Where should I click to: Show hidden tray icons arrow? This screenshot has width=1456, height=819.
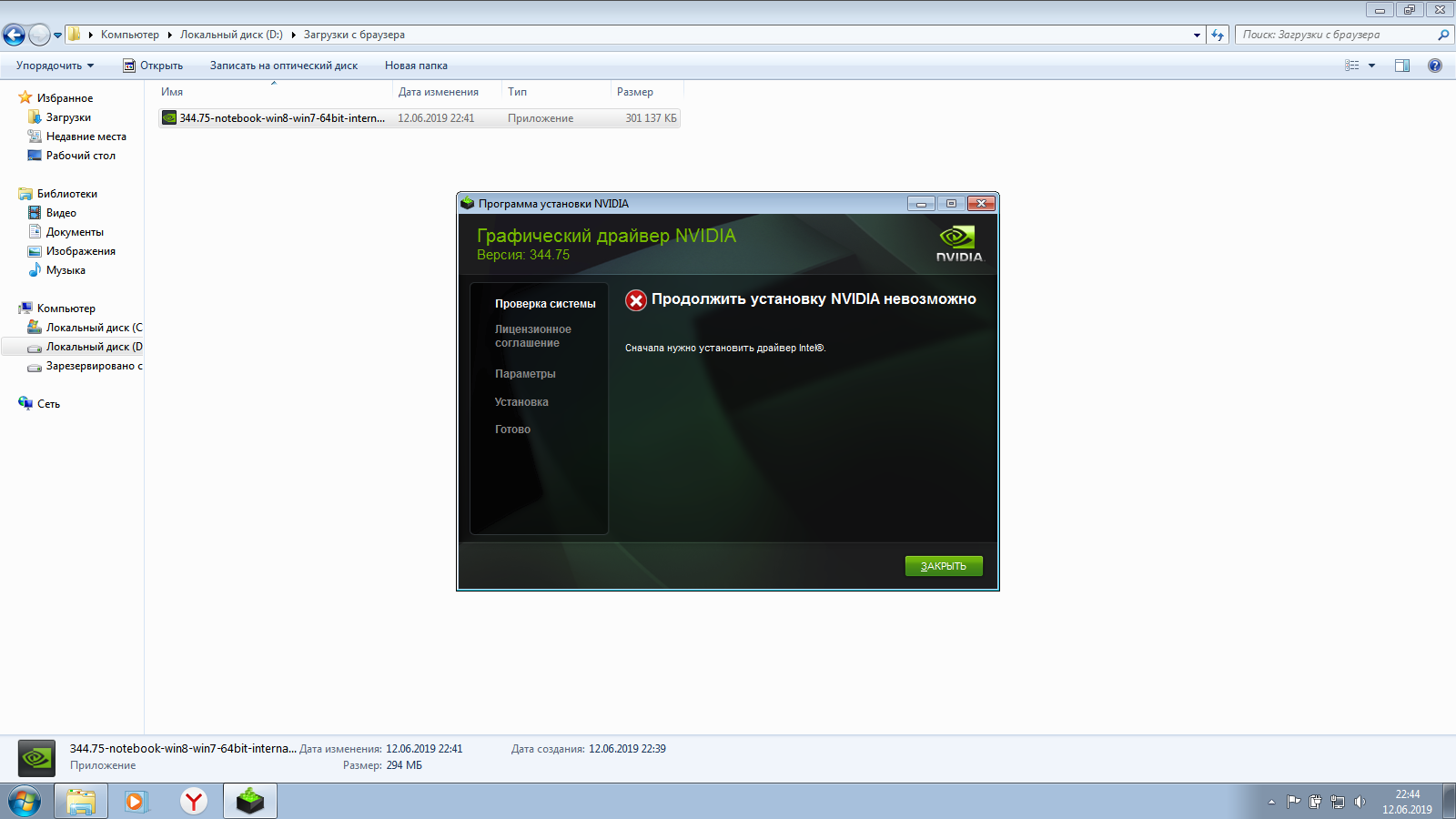click(x=1271, y=802)
